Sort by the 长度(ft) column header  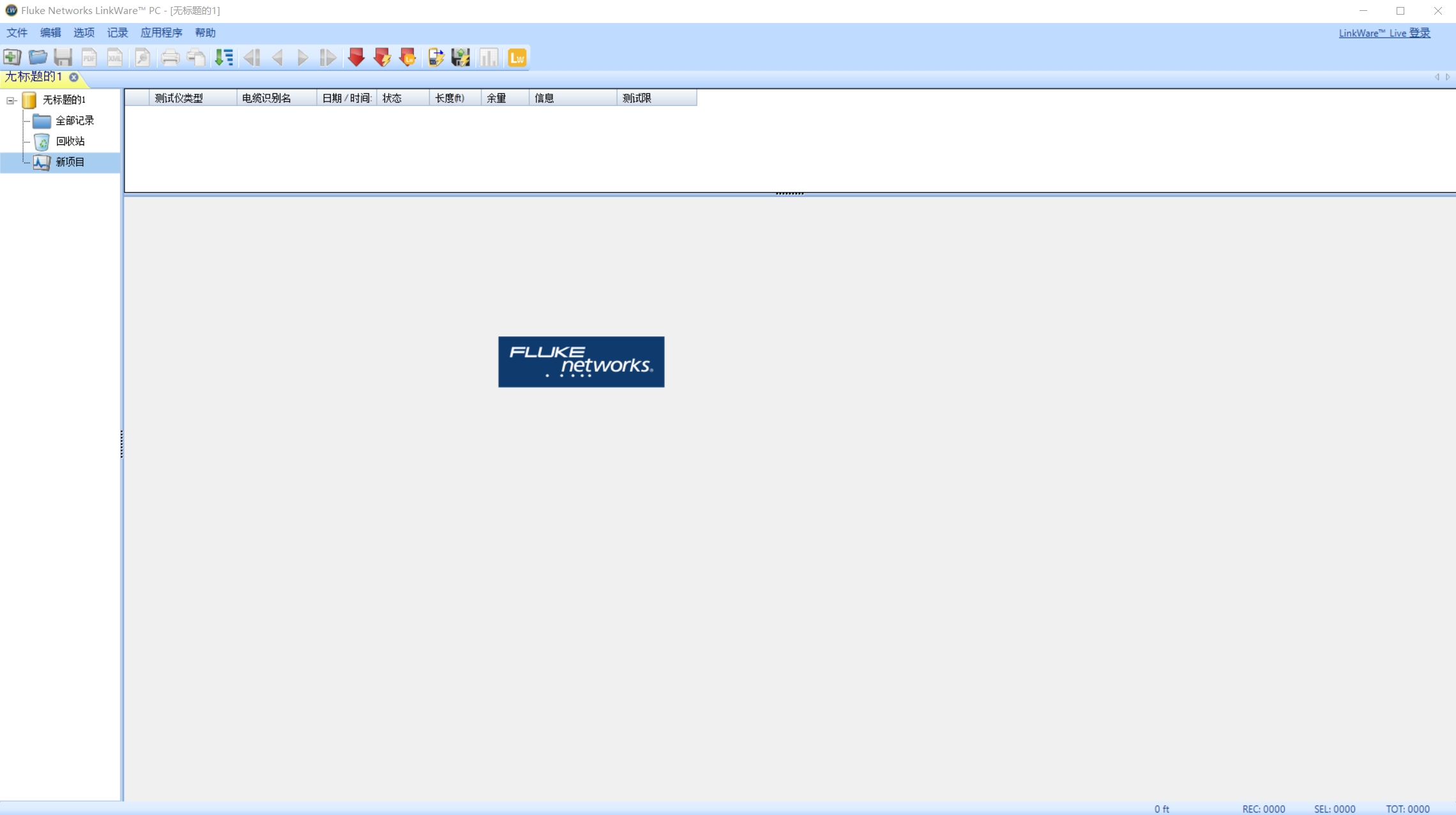click(455, 98)
